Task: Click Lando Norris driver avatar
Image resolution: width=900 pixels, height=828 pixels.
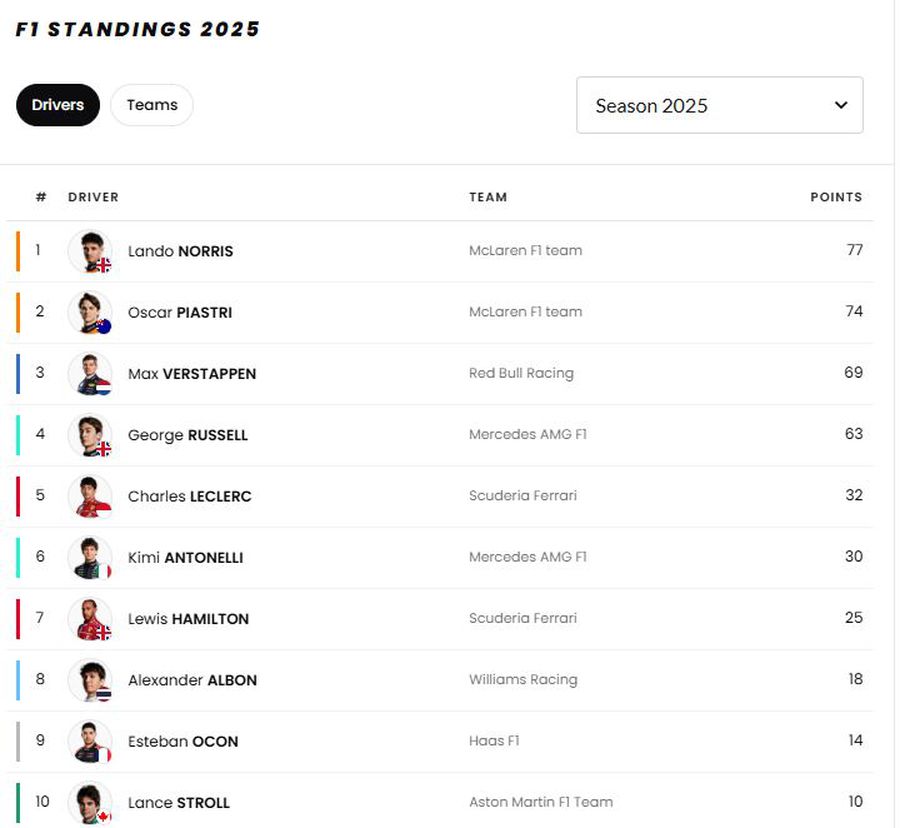Action: (90, 251)
